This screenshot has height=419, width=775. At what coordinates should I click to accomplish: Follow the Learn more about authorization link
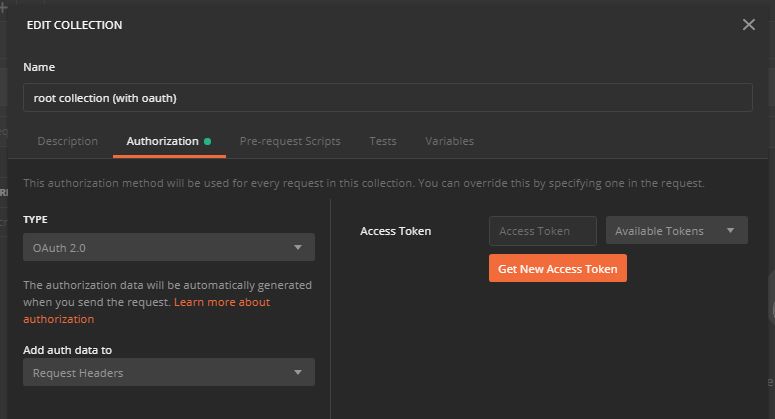222,302
